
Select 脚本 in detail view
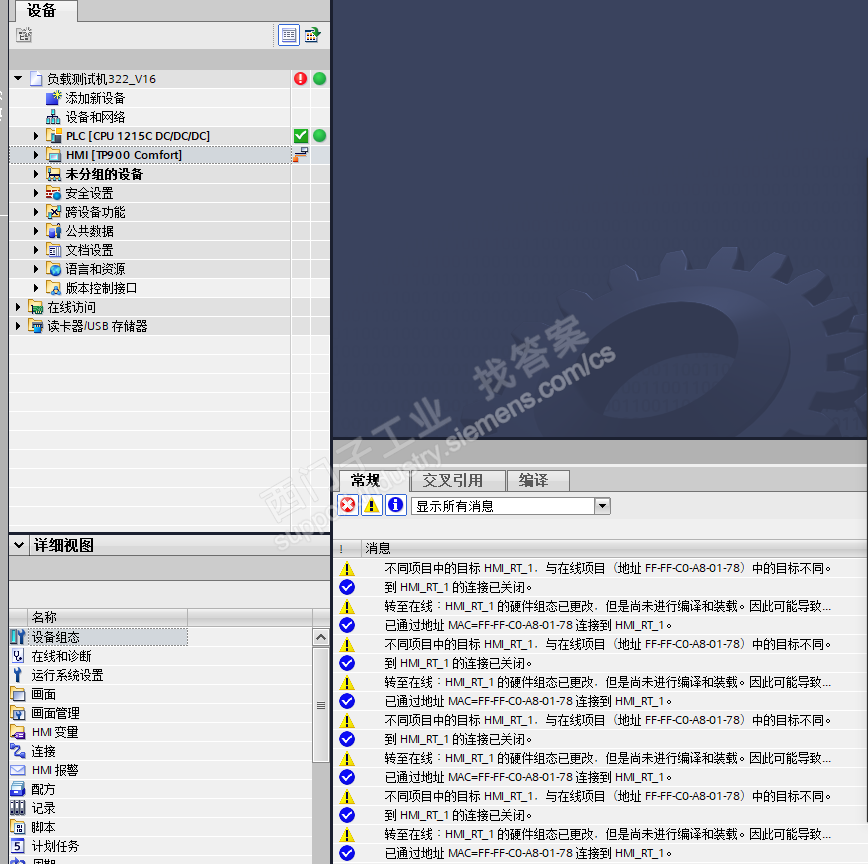tap(43, 827)
